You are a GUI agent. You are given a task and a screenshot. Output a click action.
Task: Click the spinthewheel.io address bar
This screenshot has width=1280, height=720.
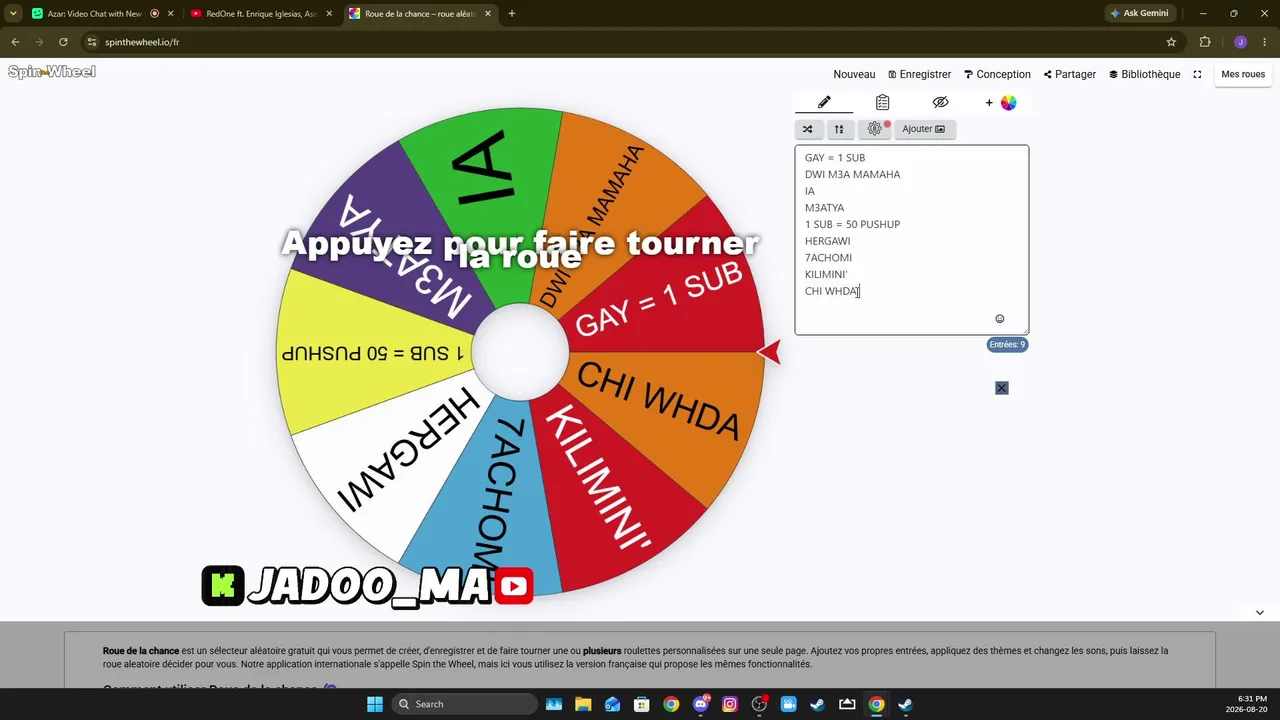coord(630,42)
